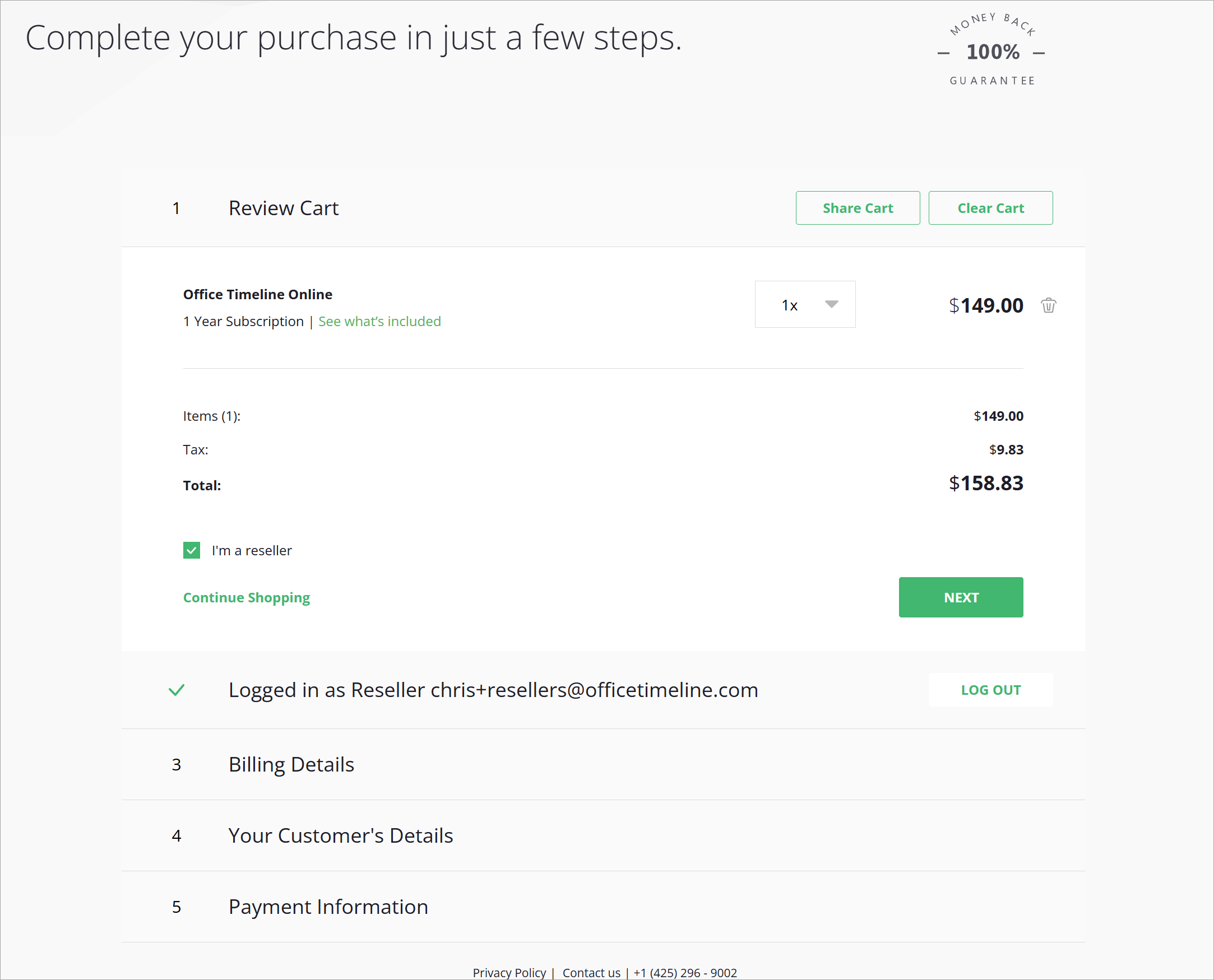Screen dimensions: 1214x980
Task: Select the Review Cart step header
Action: click(284, 208)
